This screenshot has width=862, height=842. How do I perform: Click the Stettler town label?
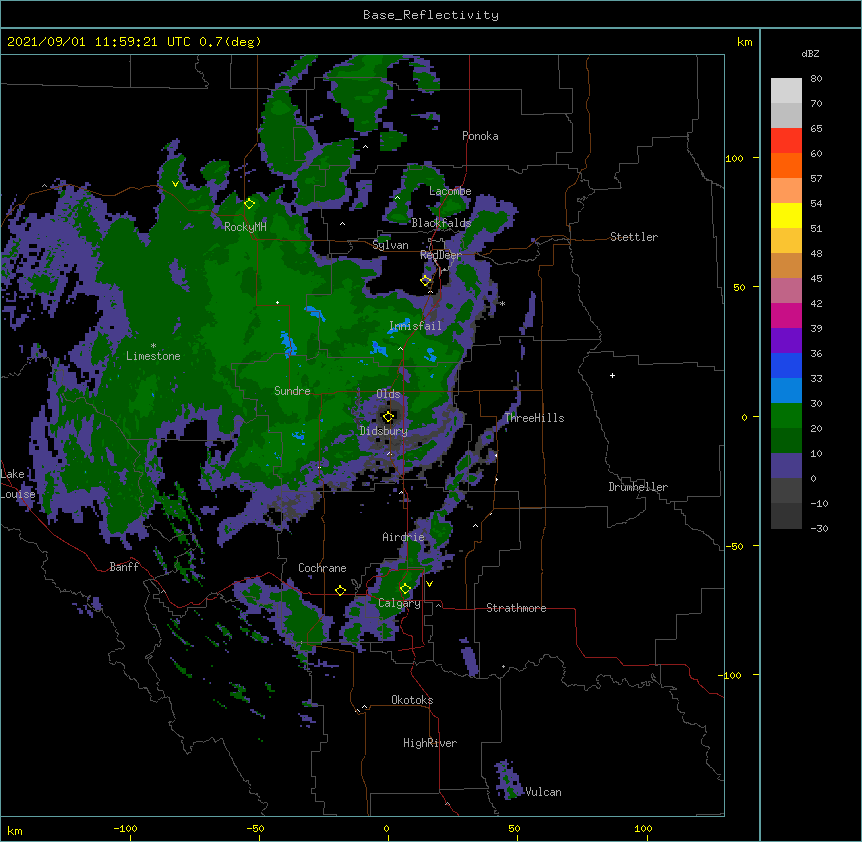(634, 237)
